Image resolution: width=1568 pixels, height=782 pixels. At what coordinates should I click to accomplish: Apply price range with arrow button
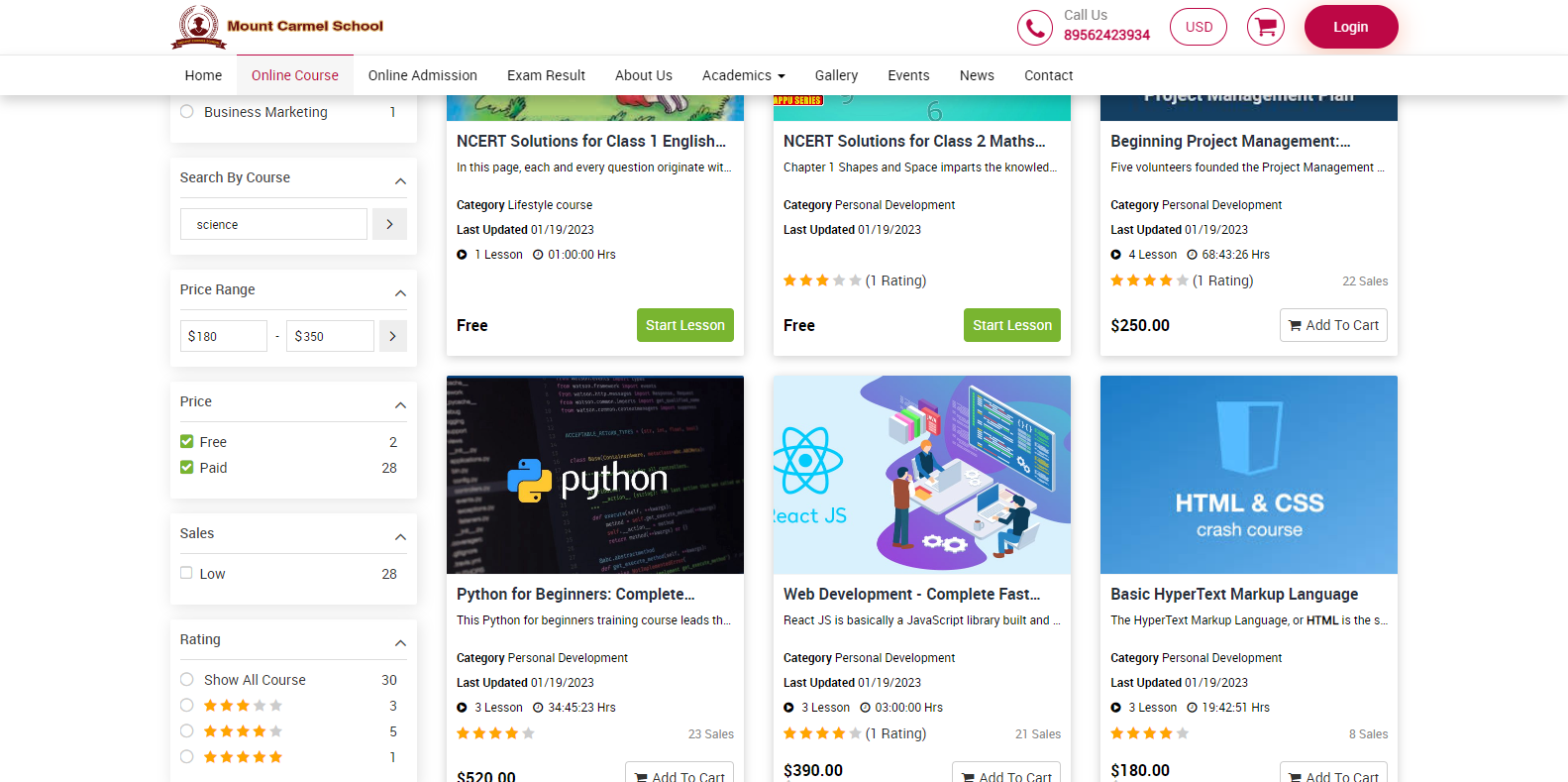tap(392, 337)
